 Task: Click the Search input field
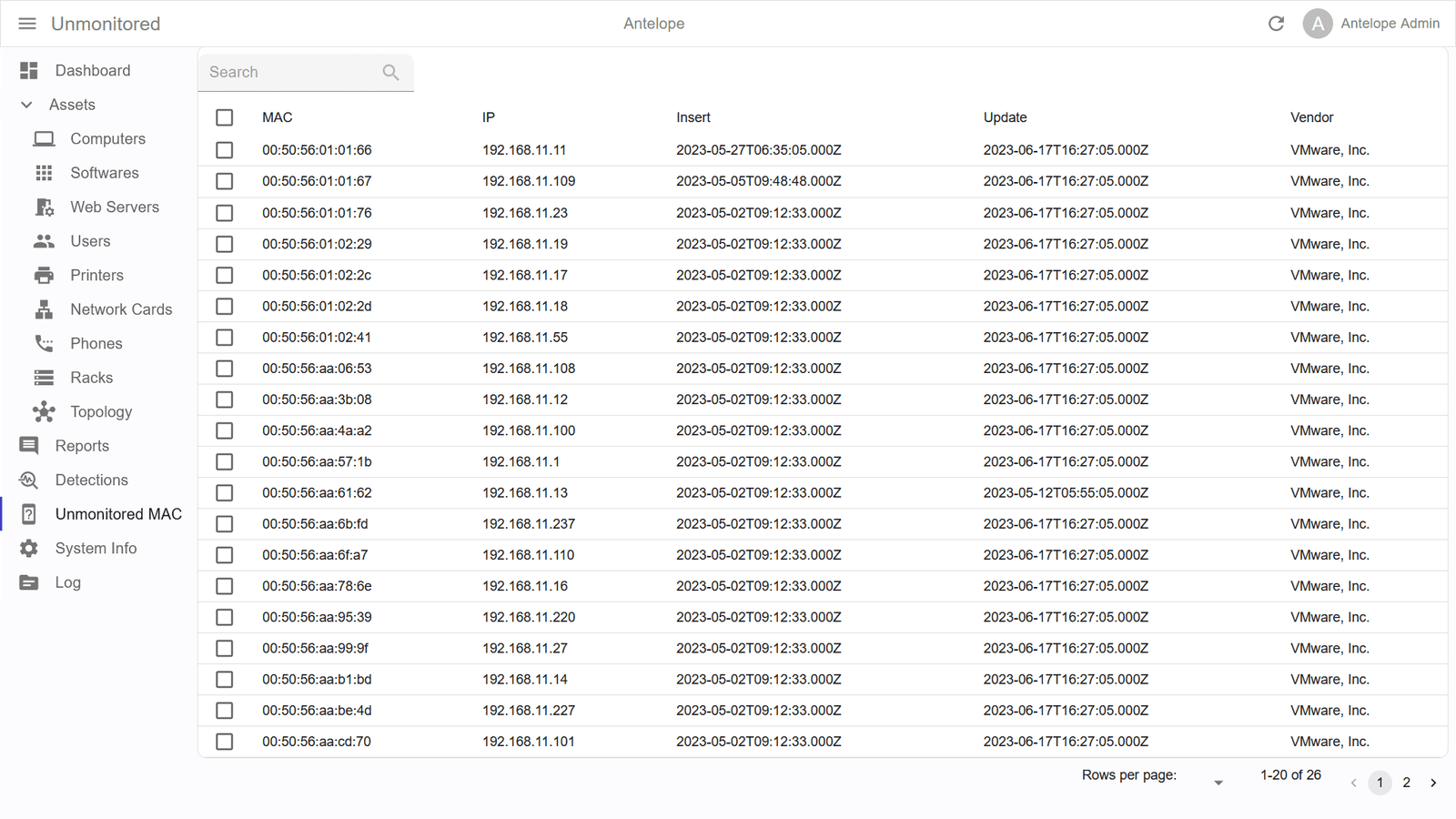click(306, 72)
